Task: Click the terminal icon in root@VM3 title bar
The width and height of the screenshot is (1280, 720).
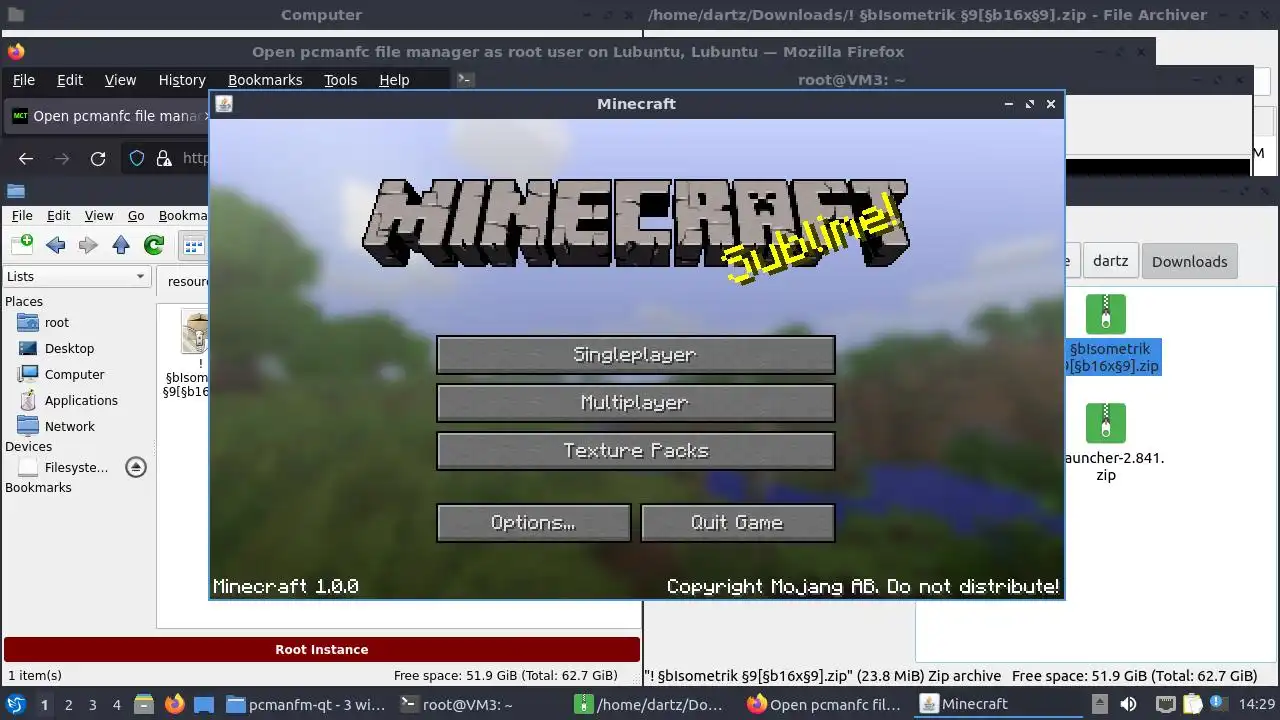Action: click(x=465, y=80)
